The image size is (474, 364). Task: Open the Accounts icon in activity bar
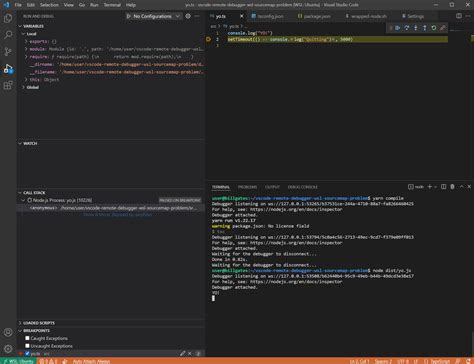pyautogui.click(x=8, y=332)
